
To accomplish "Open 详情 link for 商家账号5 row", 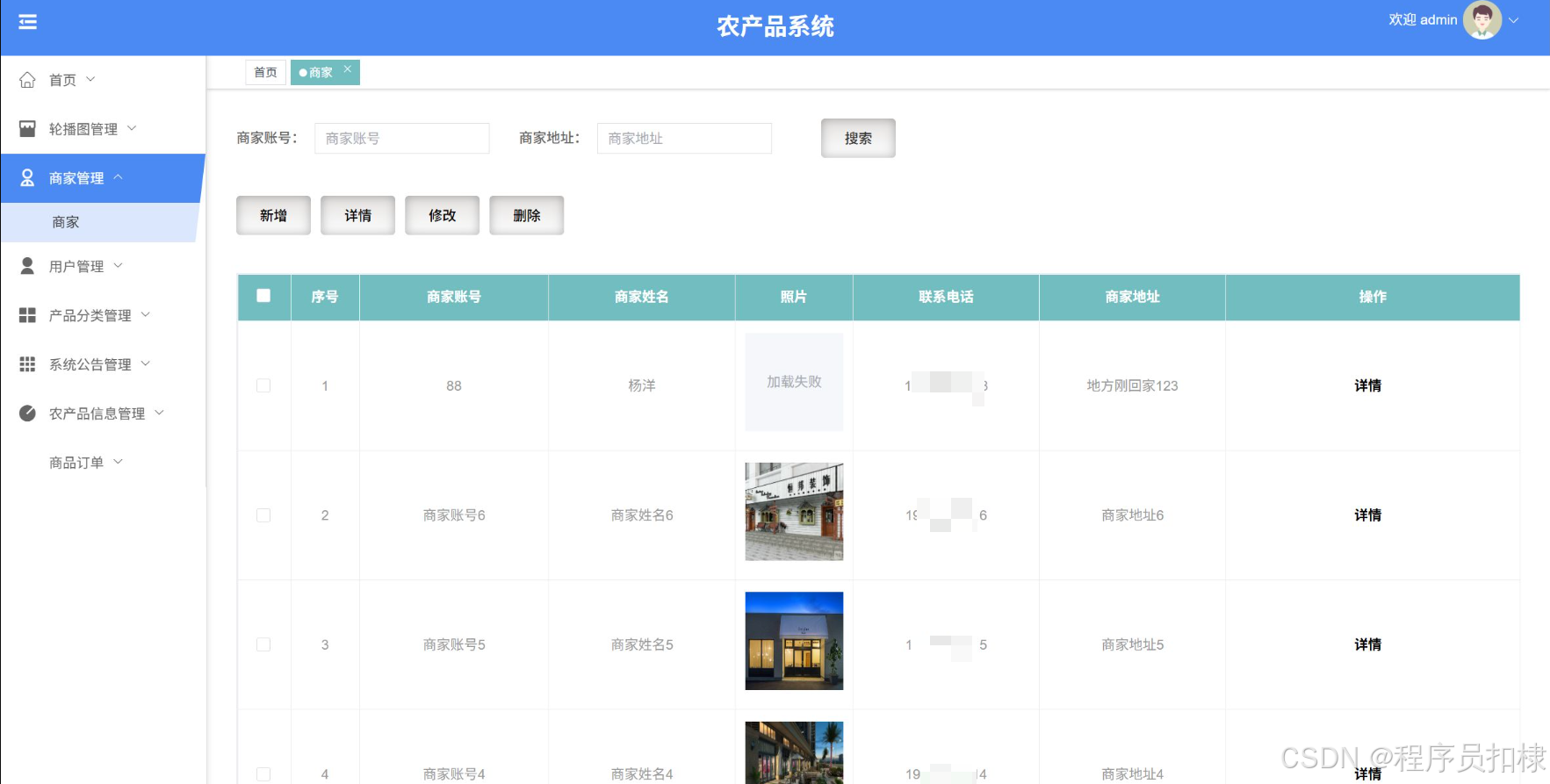I will 1367,644.
